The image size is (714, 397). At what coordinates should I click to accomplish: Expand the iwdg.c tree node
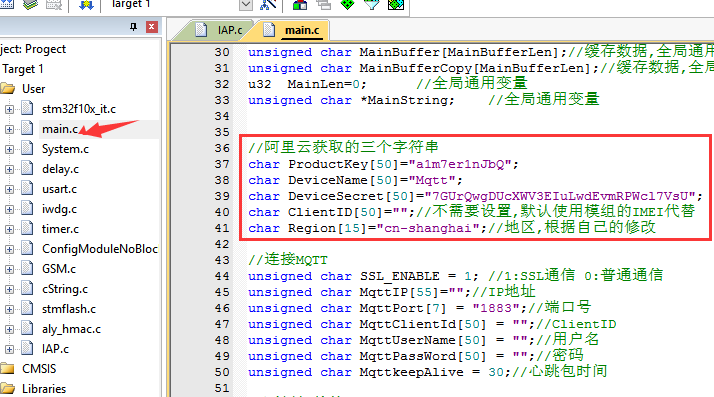coord(9,209)
